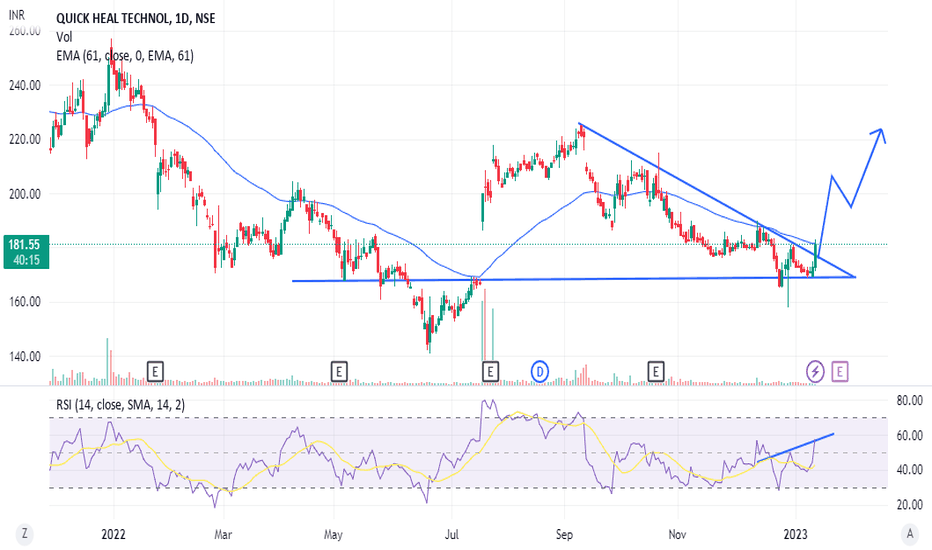Click the RSI 80.00 scale label
The width and height of the screenshot is (932, 550).
point(909,401)
